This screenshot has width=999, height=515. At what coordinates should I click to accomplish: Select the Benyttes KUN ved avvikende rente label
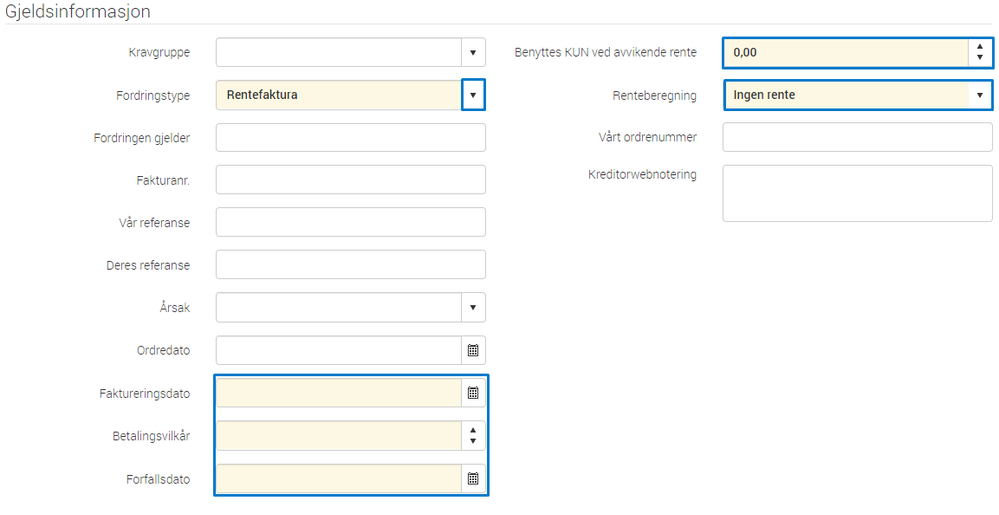click(x=605, y=52)
